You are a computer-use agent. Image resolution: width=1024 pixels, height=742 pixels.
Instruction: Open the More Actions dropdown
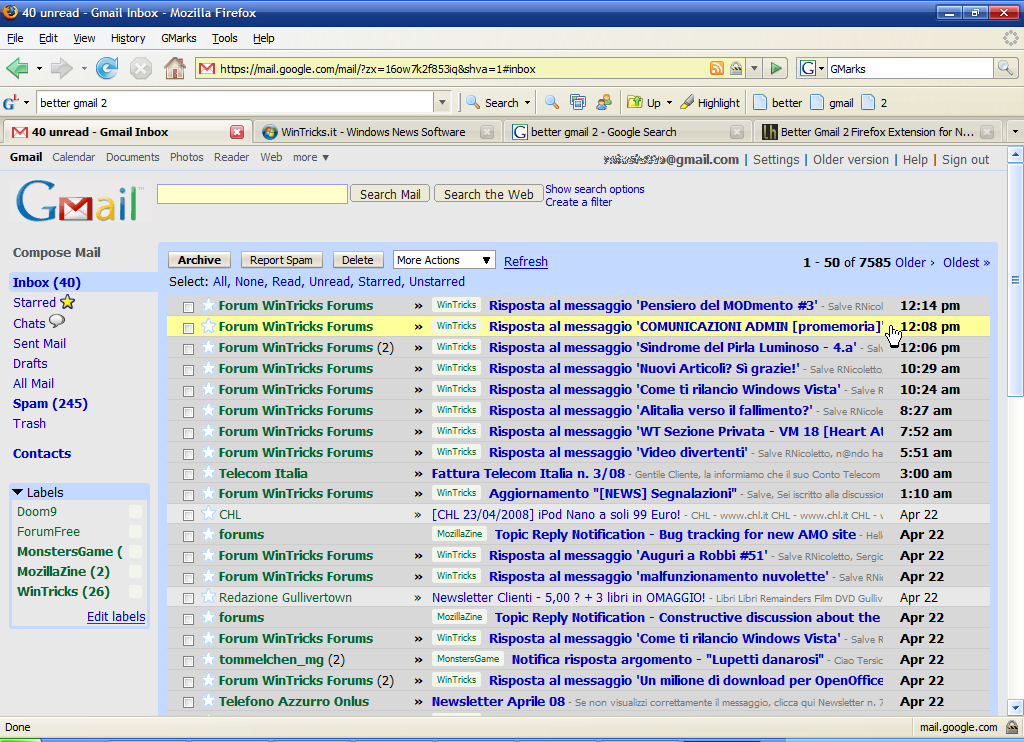(444, 260)
